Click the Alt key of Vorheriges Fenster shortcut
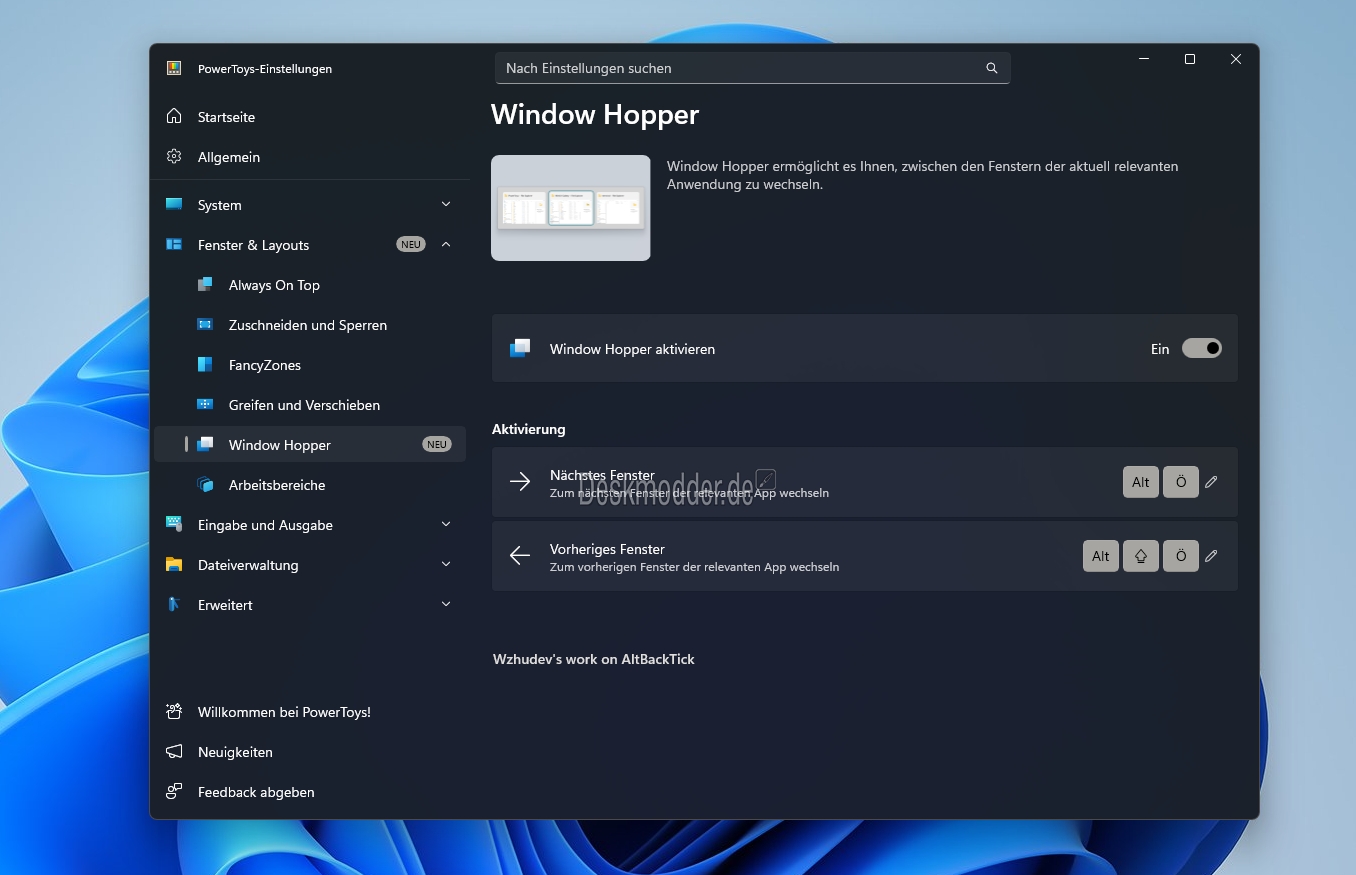 pos(1101,556)
